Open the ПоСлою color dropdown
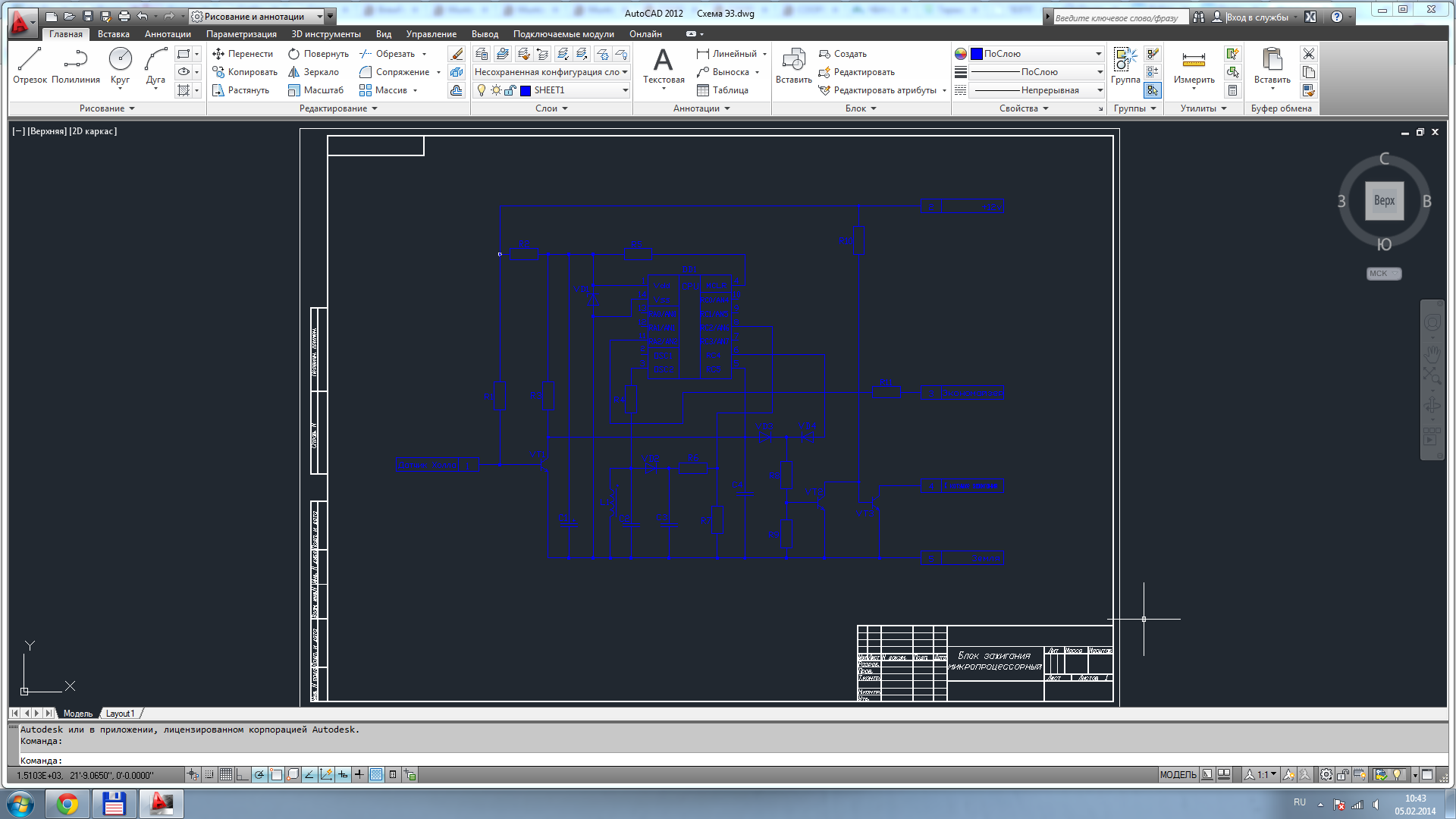 (1037, 54)
